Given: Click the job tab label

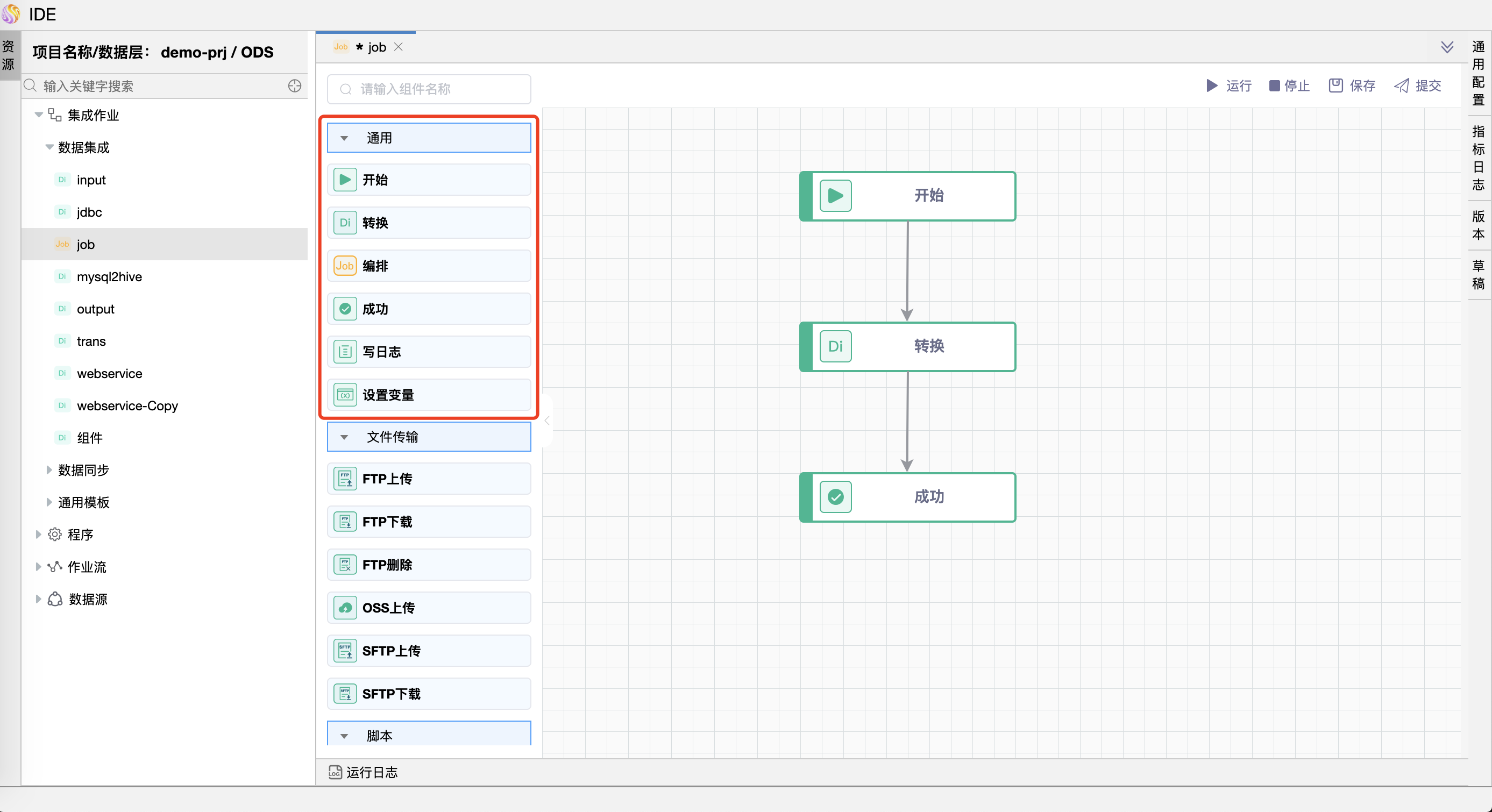Looking at the screenshot, I should [x=378, y=47].
